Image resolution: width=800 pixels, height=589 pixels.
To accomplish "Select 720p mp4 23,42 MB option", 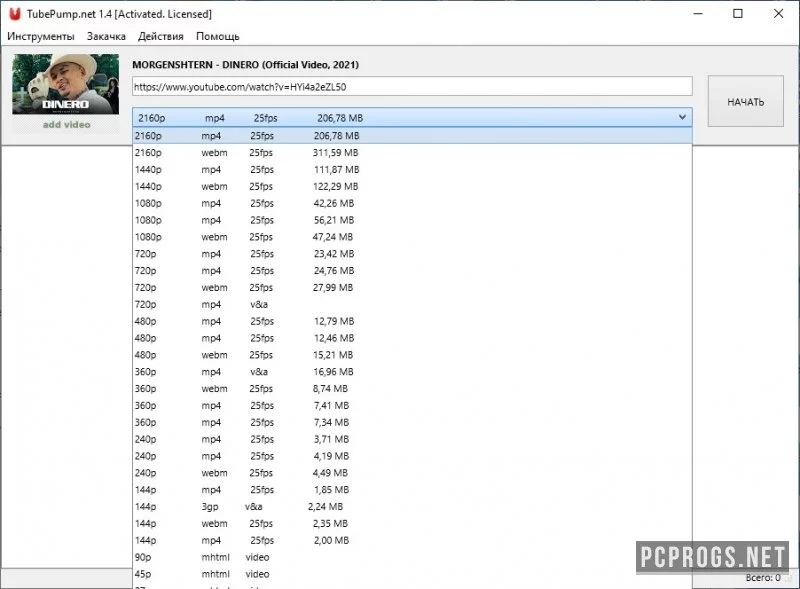I will [412, 254].
